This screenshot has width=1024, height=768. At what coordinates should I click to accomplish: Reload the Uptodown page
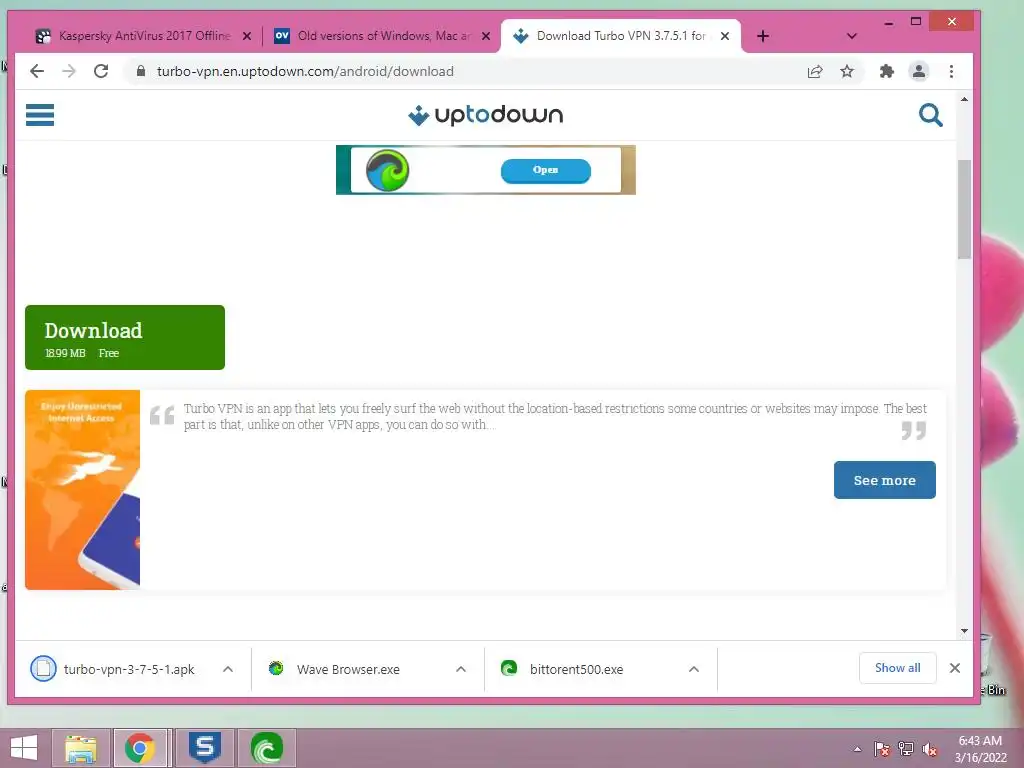(x=101, y=71)
